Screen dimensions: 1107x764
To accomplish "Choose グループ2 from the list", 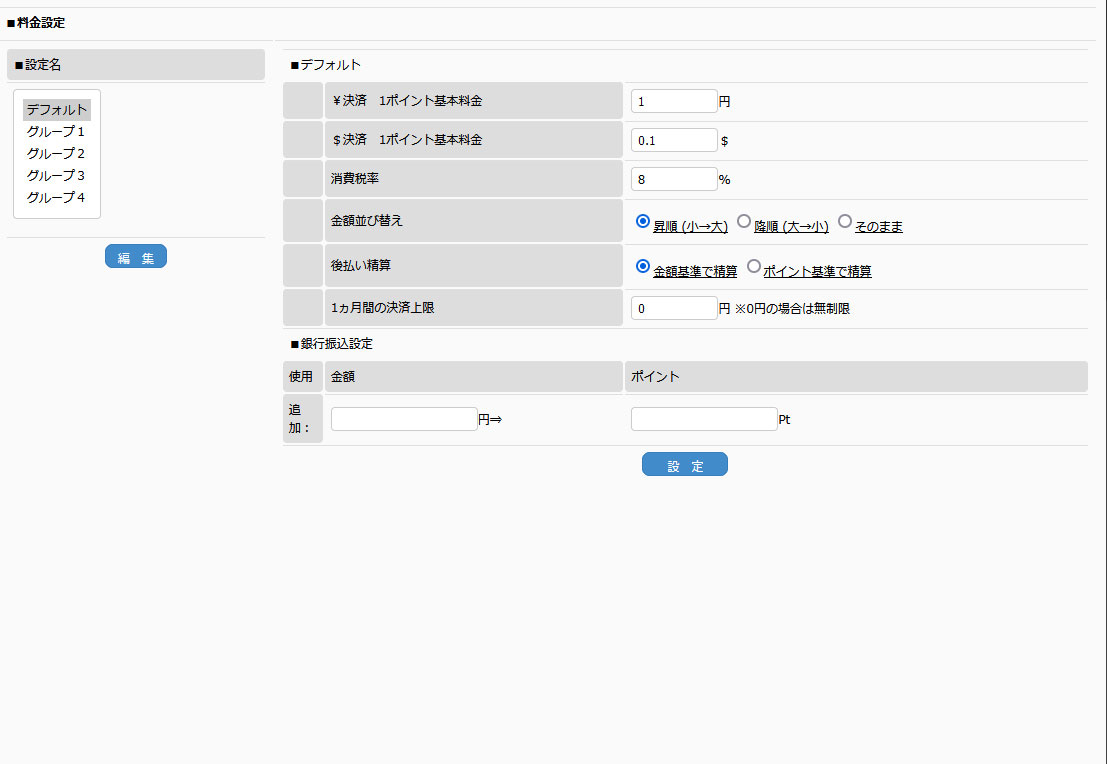I will click(56, 154).
